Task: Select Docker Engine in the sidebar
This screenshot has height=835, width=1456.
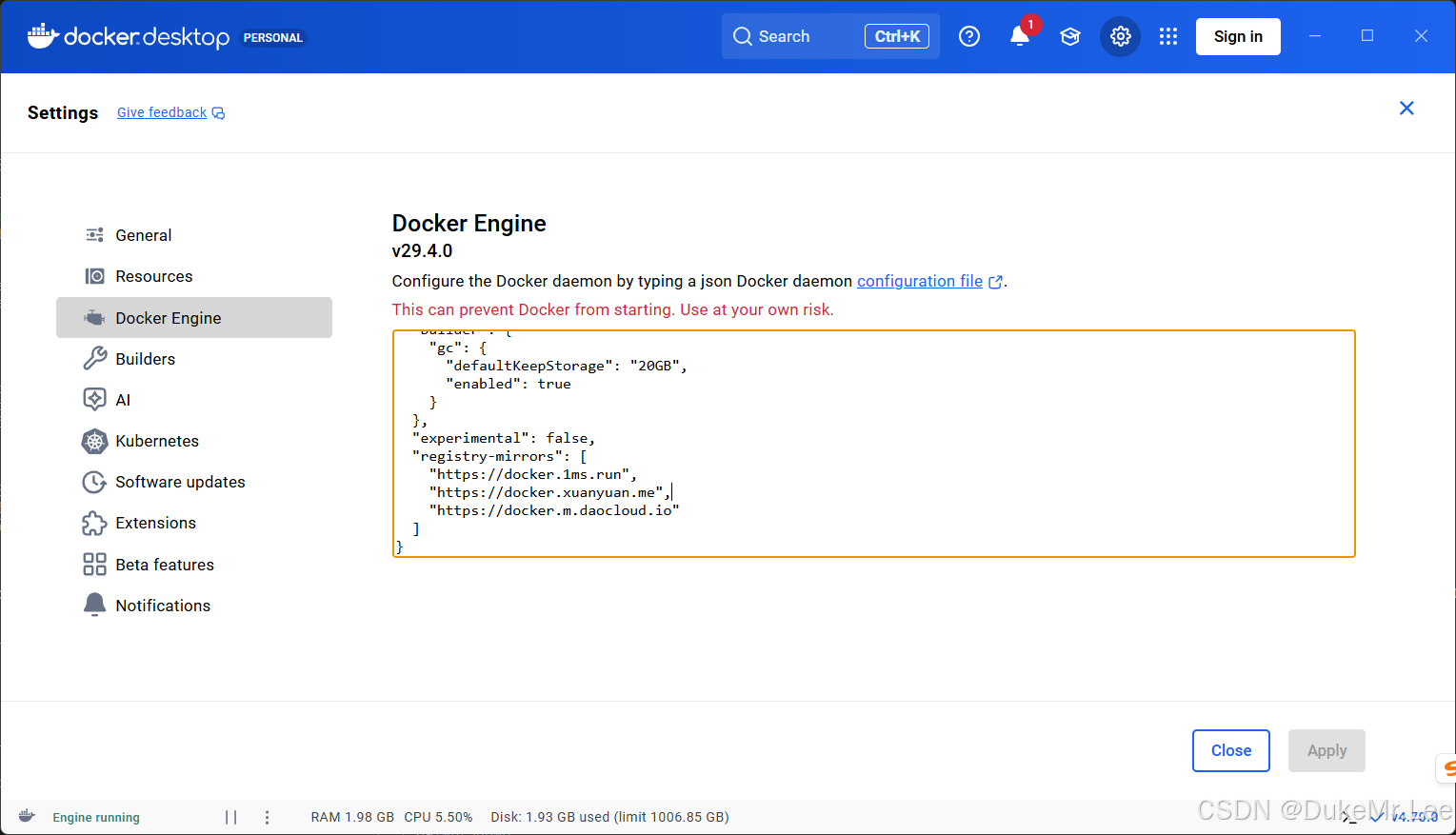Action: point(194,318)
